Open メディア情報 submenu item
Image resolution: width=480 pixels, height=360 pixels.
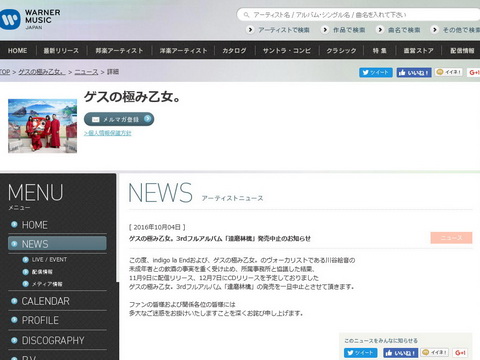click(47, 284)
